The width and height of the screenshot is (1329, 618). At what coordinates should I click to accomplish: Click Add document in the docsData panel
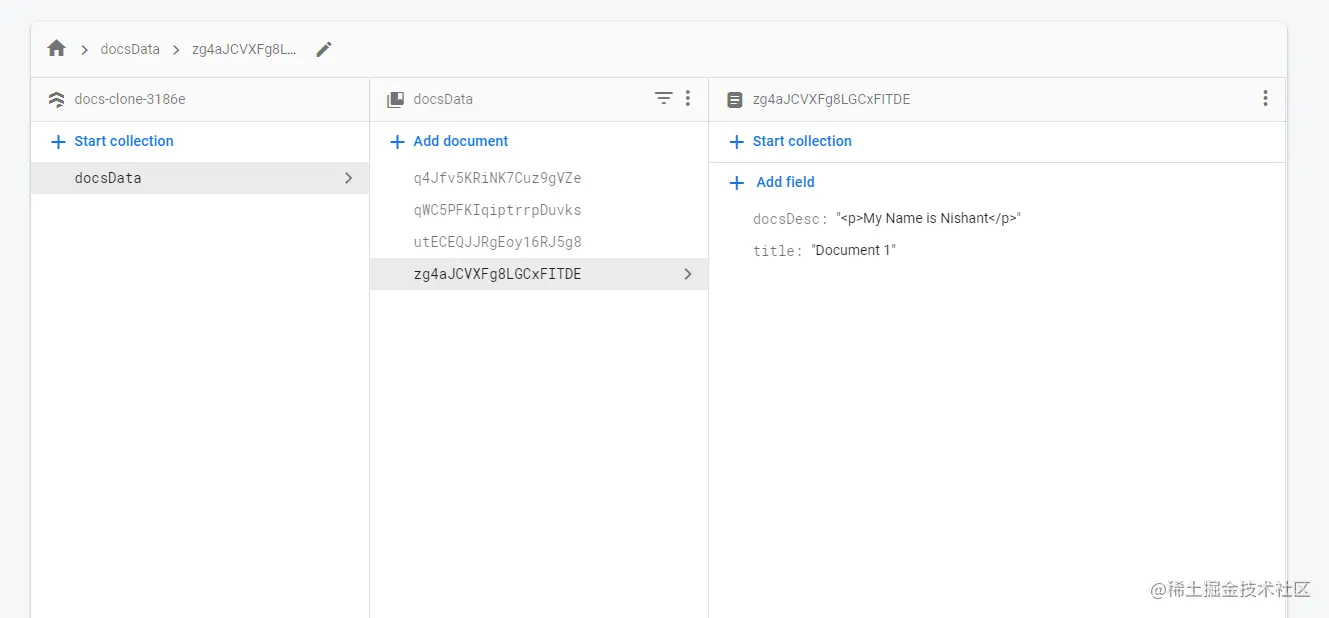point(458,141)
